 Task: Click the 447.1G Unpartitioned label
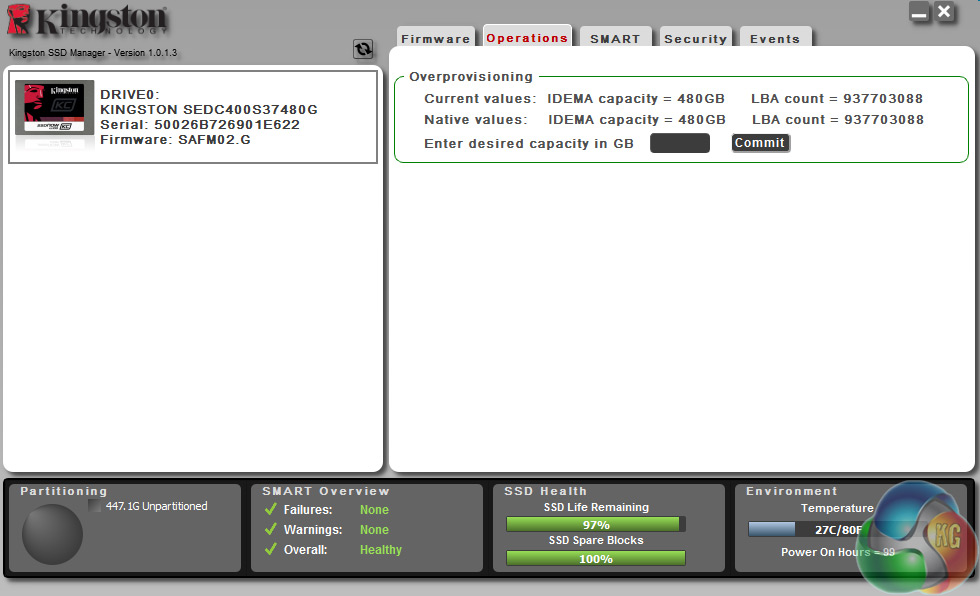(156, 506)
